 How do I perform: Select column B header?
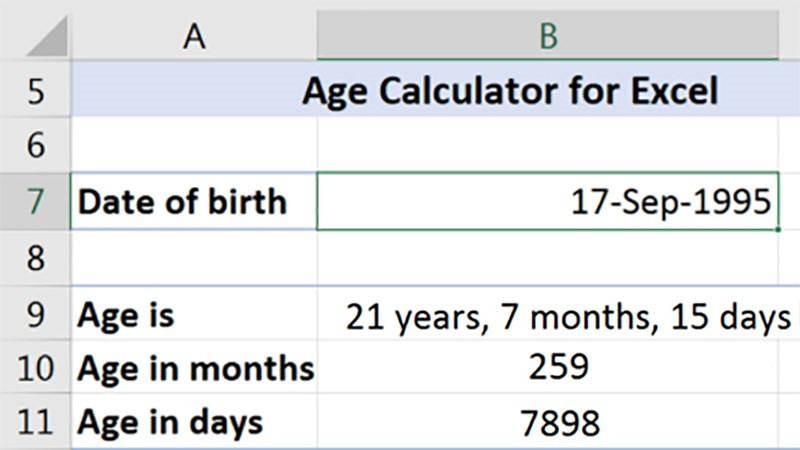(x=548, y=35)
